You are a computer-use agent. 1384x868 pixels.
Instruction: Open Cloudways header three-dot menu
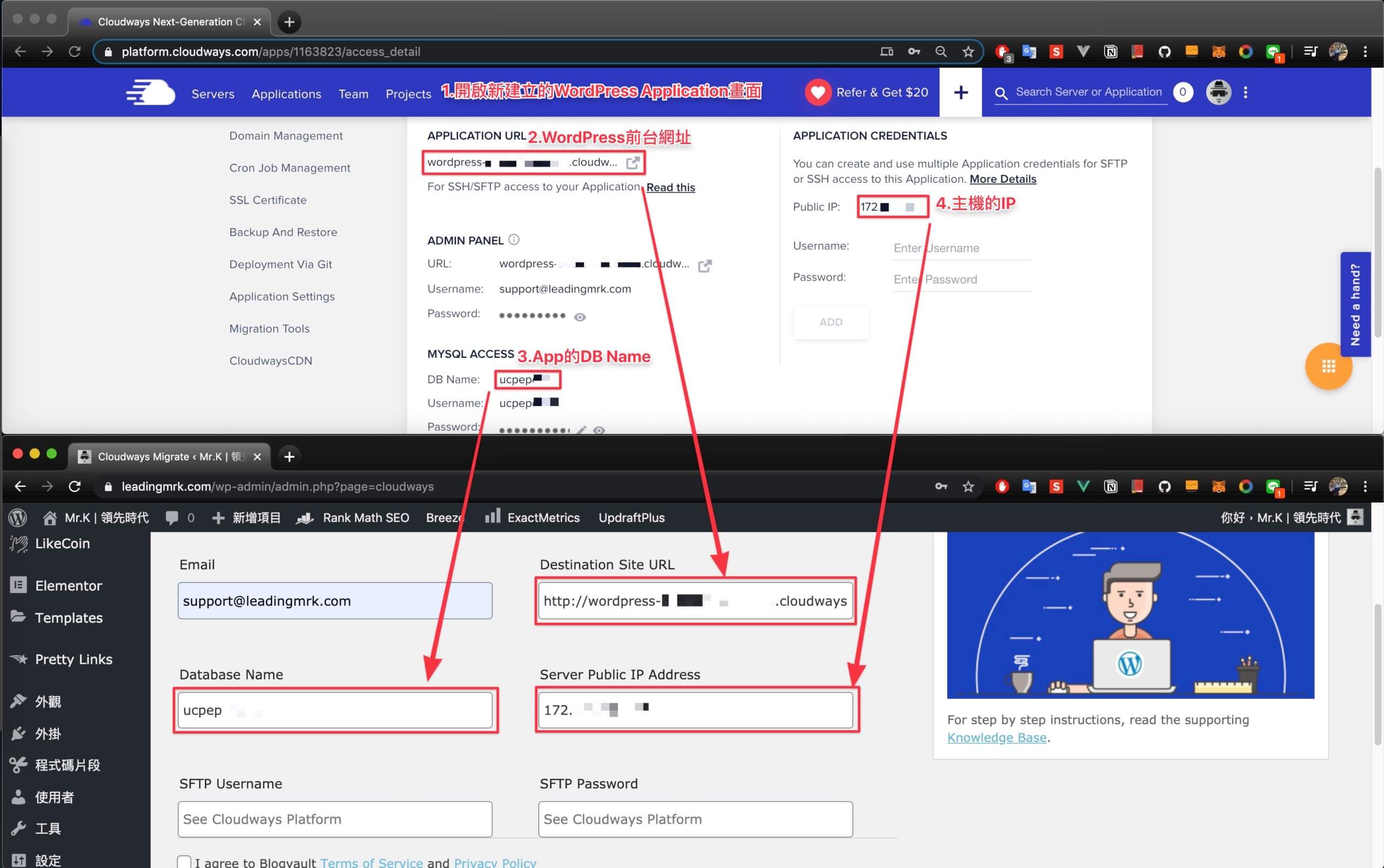tap(1246, 92)
